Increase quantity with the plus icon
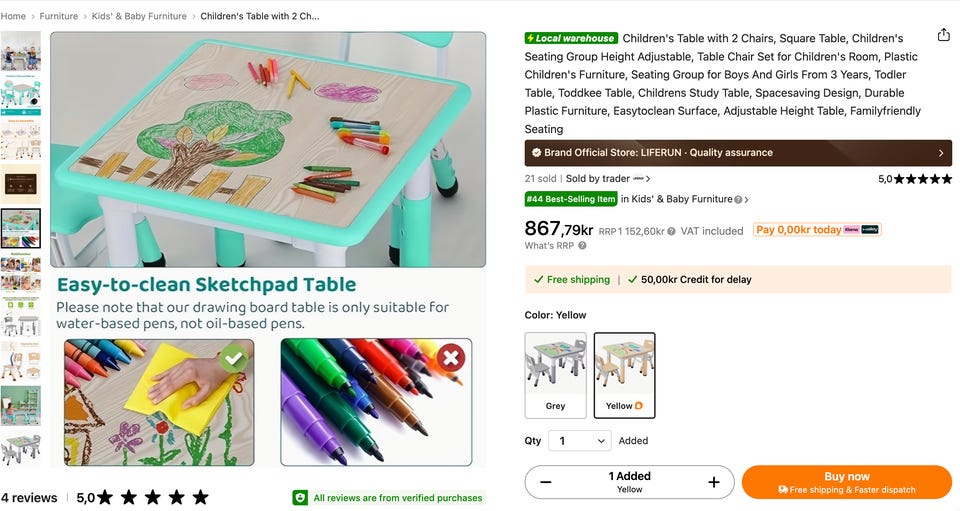 click(x=714, y=482)
